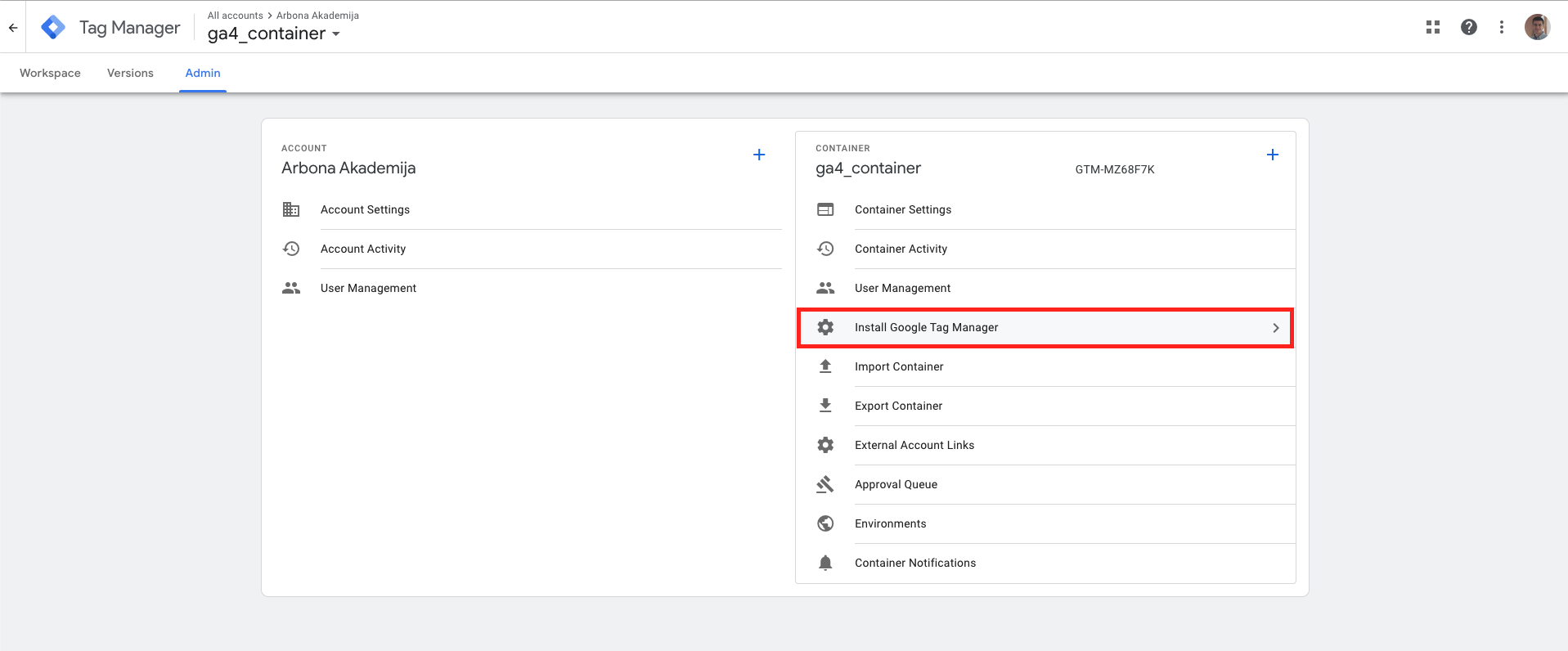Click the container ID GTM-MZ68F7K
The image size is (1568, 651).
[x=1115, y=169]
